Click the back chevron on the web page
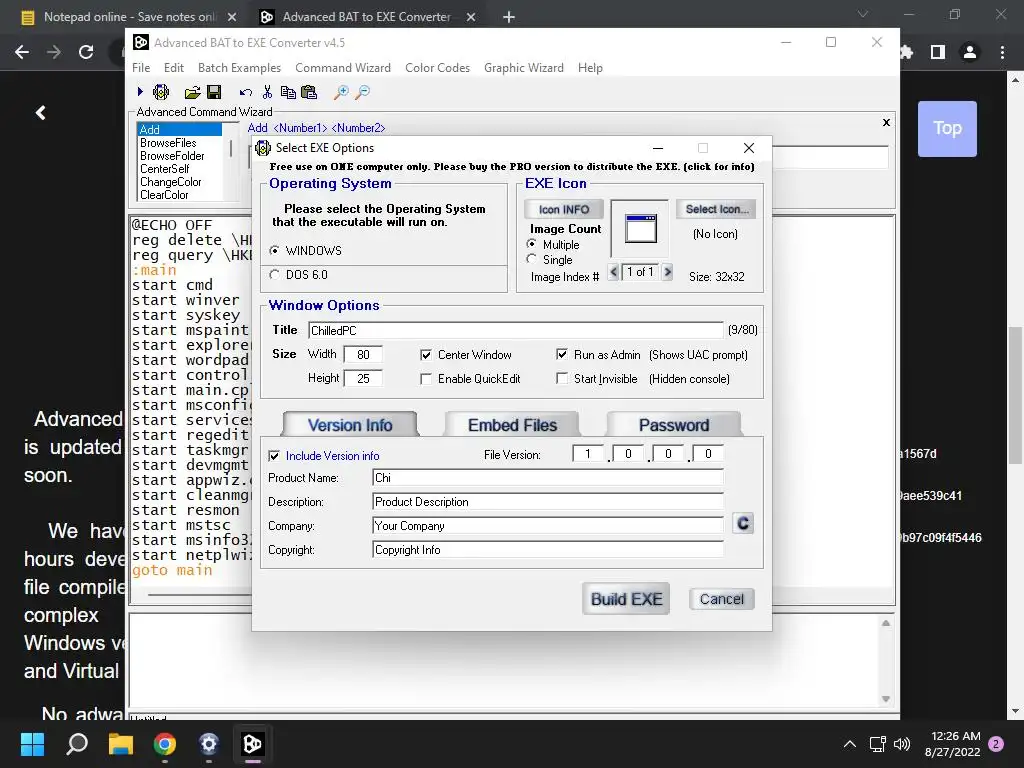This screenshot has height=768, width=1024. (x=40, y=113)
